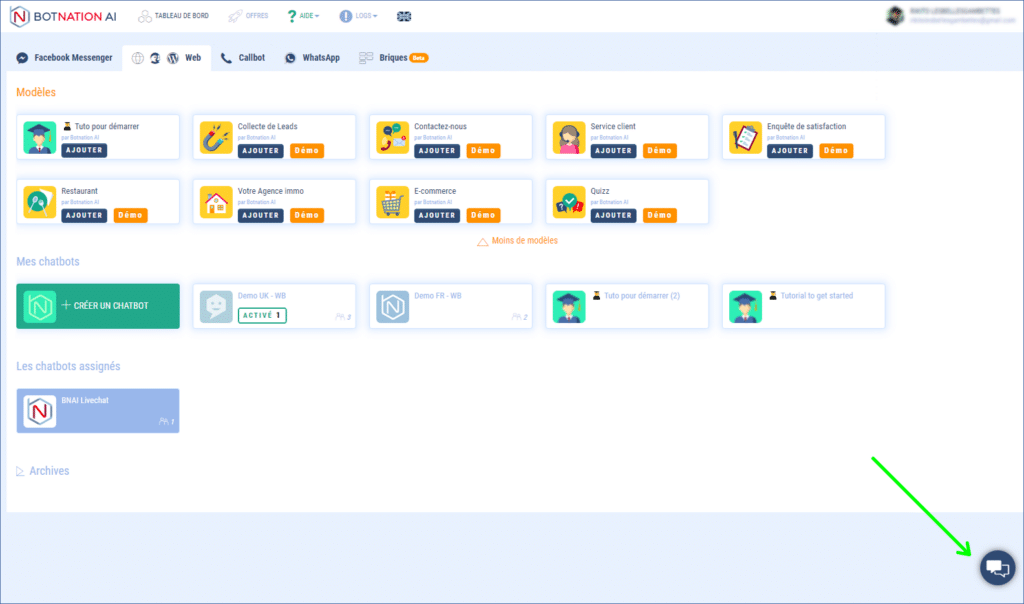
Task: Open the BNAI Livechat assigned chatbot
Action: (x=98, y=411)
